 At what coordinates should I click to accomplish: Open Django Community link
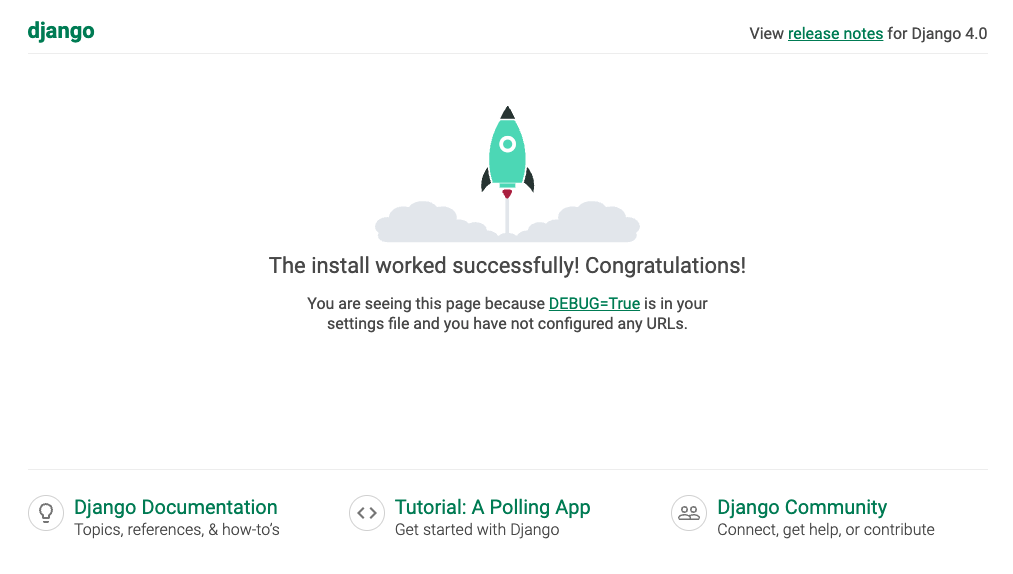pyautogui.click(x=802, y=507)
